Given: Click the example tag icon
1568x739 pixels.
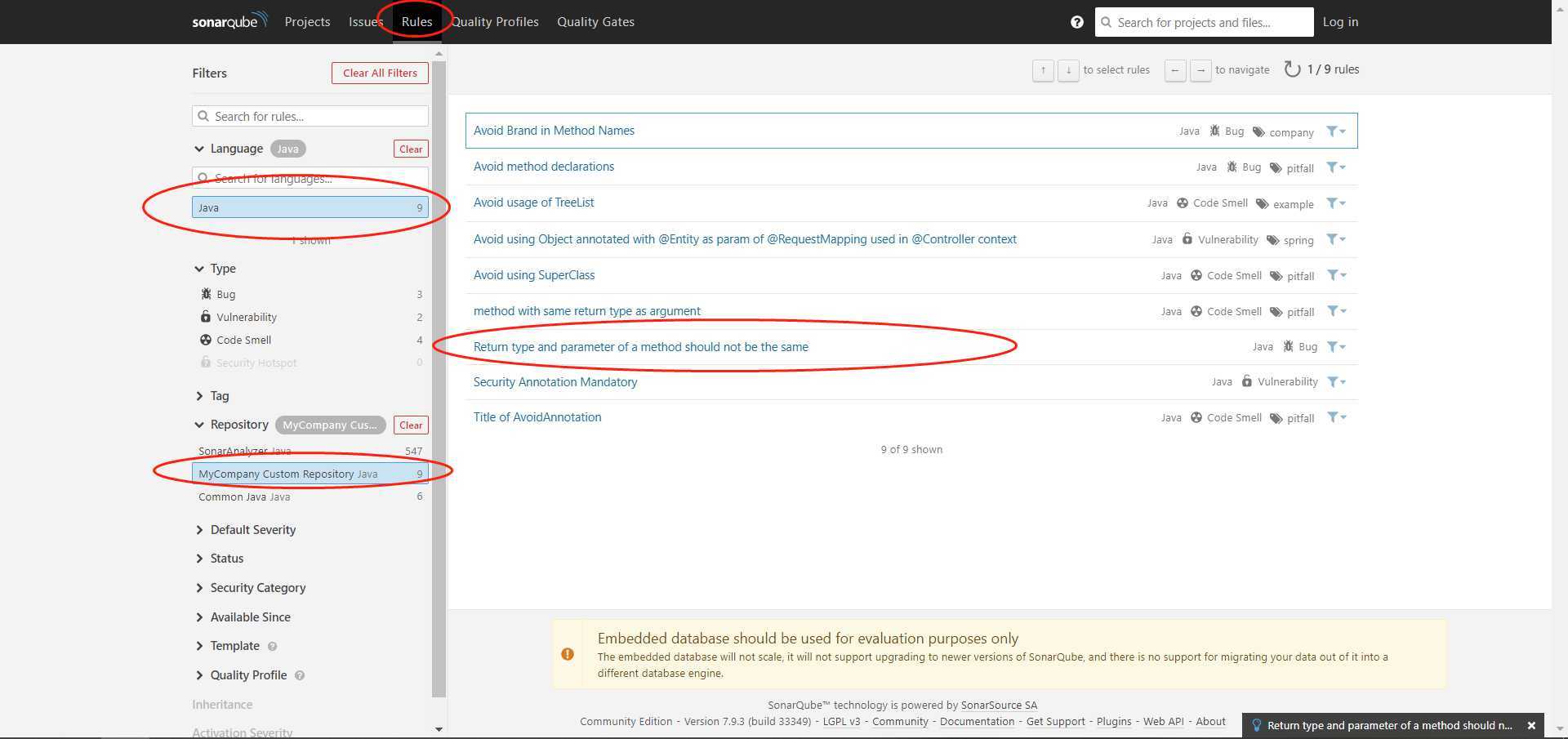Looking at the screenshot, I should point(1262,204).
